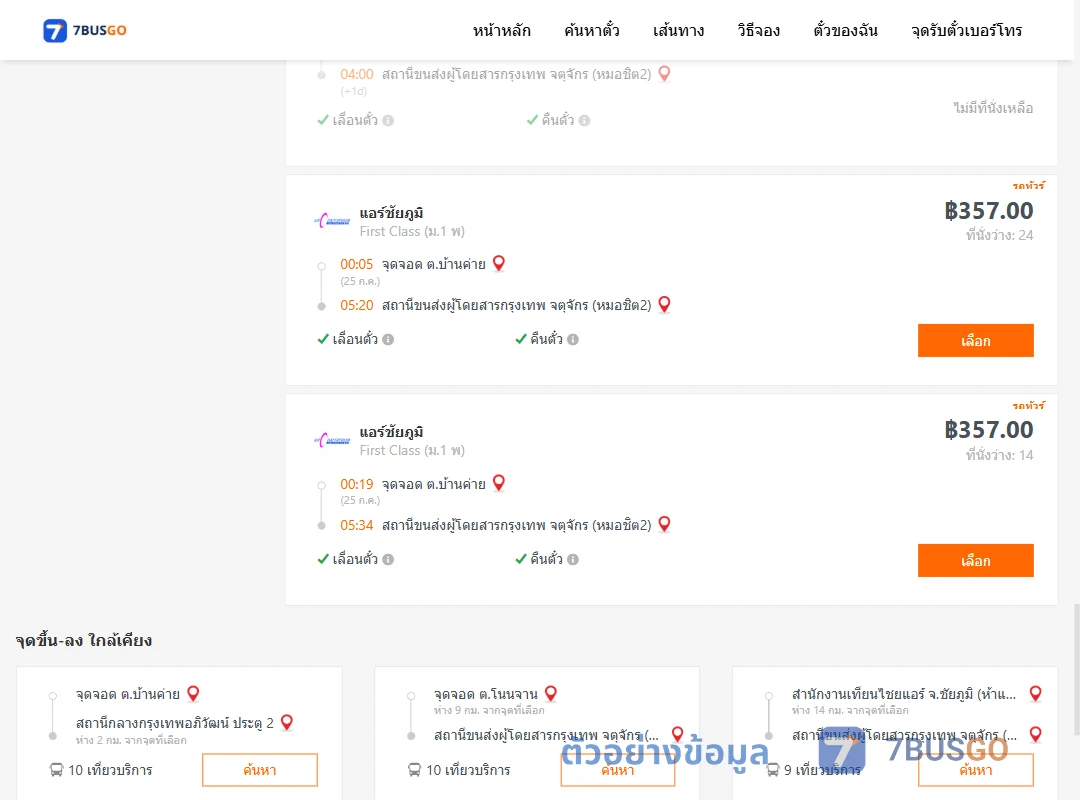Open map pin beside 05:34 หมอชิต2 arrival
The width and height of the screenshot is (1080, 800).
665,524
